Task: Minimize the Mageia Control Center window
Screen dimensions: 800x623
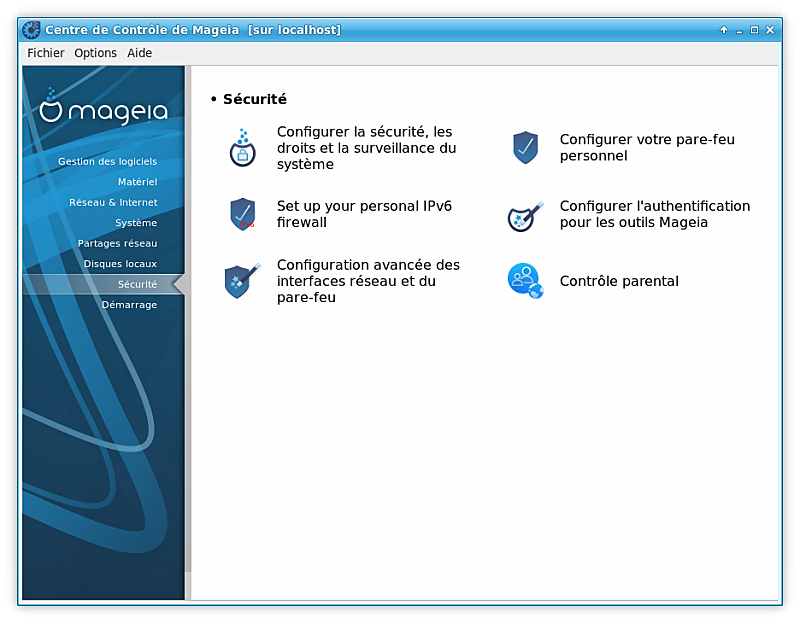Action: pyautogui.click(x=739, y=30)
